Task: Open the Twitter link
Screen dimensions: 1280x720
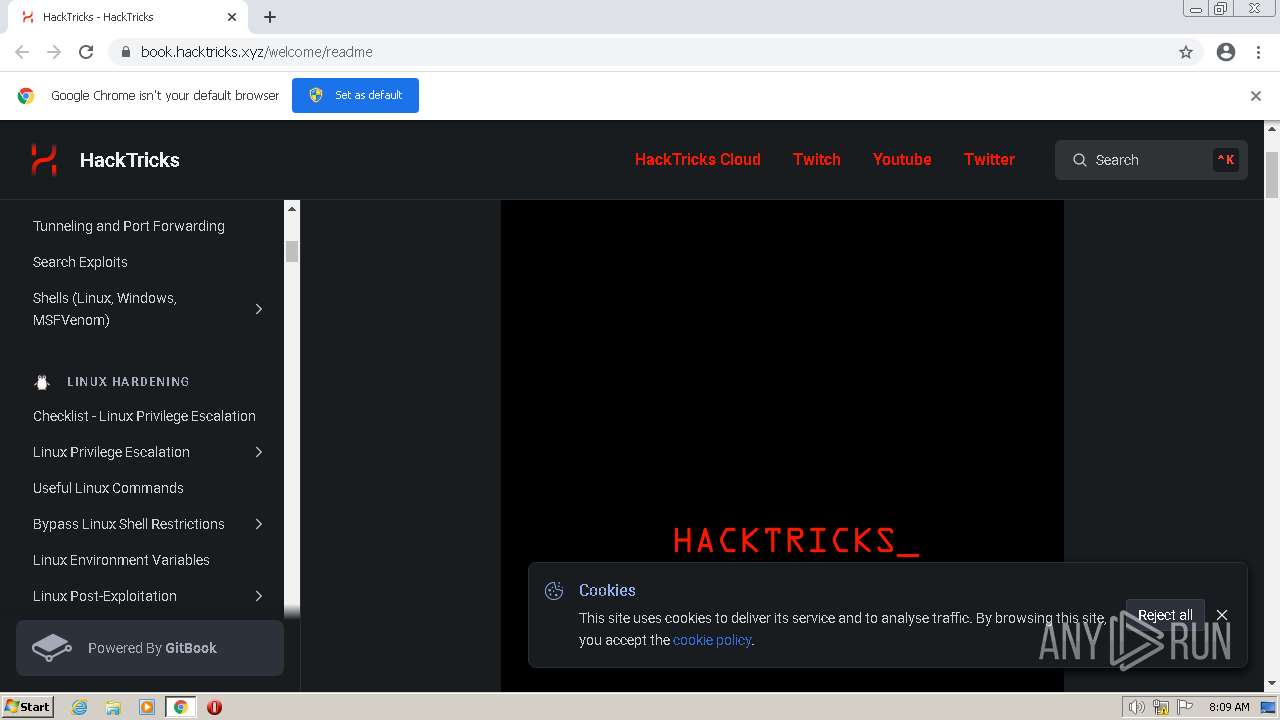Action: [989, 159]
